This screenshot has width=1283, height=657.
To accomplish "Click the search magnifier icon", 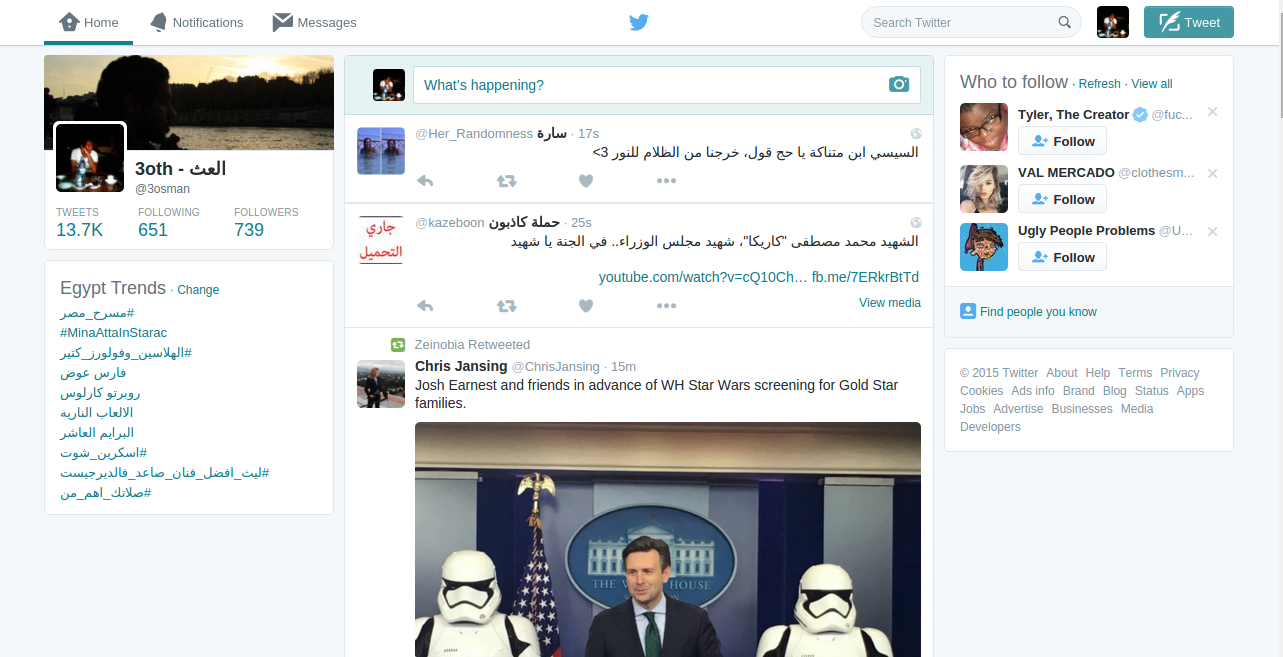I will pyautogui.click(x=1064, y=23).
